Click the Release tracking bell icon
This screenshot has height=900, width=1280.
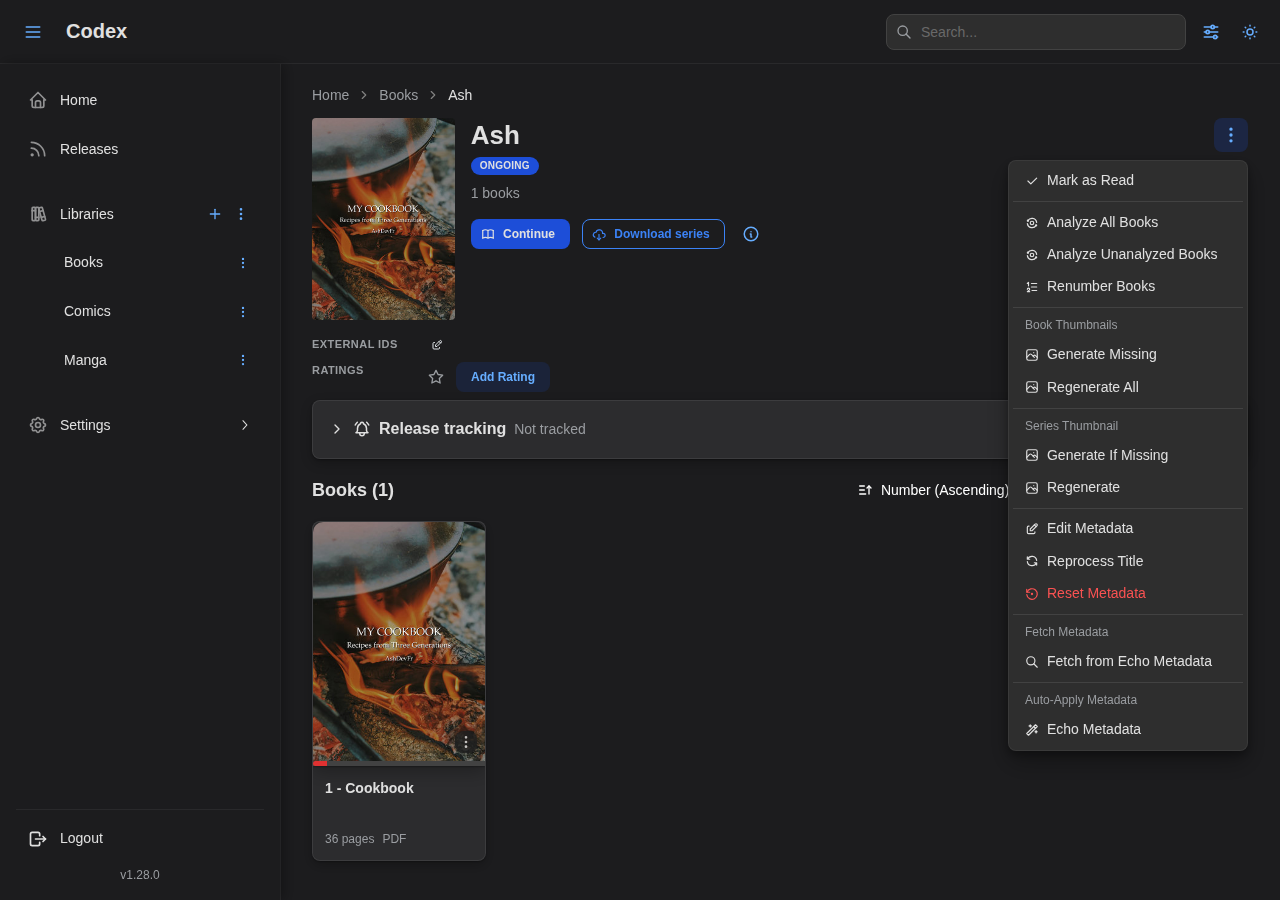click(362, 429)
